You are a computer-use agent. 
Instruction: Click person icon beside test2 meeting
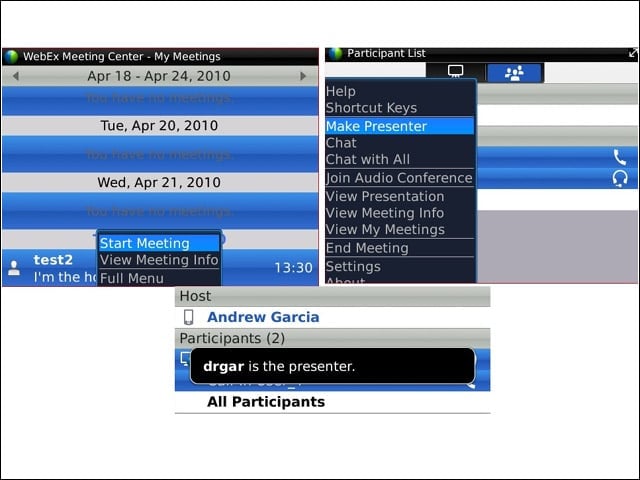(x=14, y=268)
